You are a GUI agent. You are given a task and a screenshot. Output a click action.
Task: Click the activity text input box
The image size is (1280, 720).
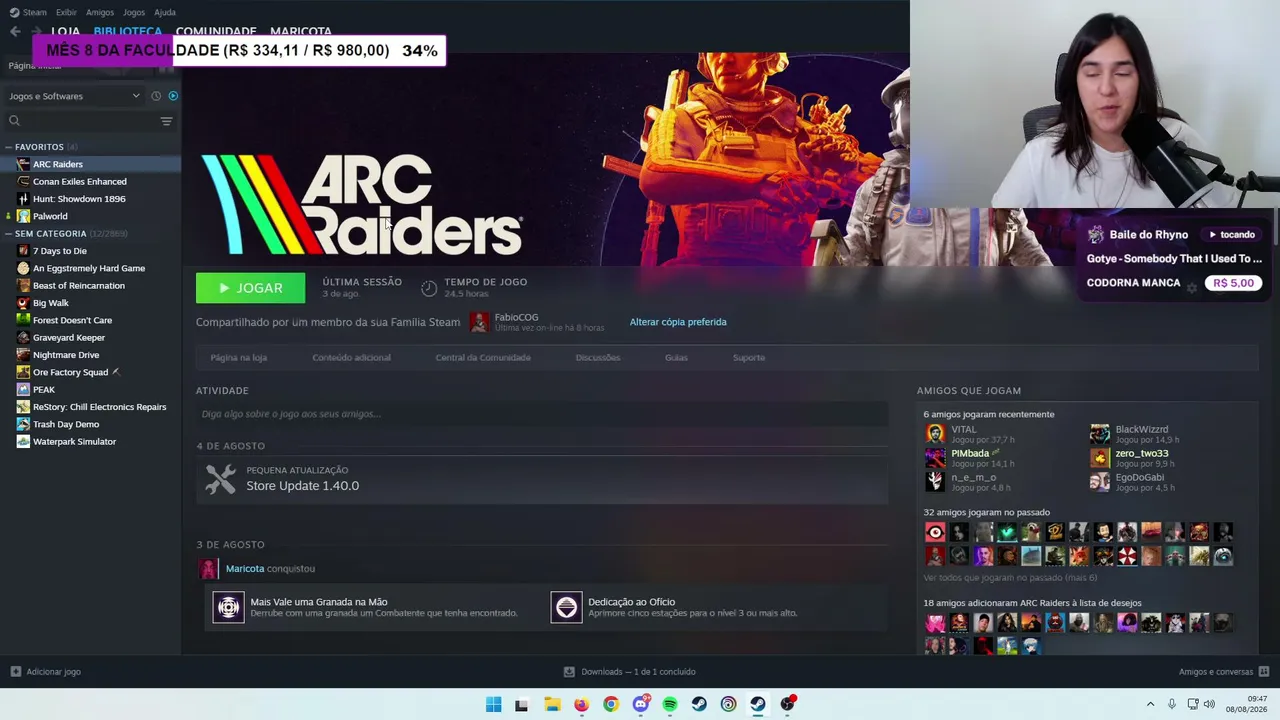click(542, 414)
